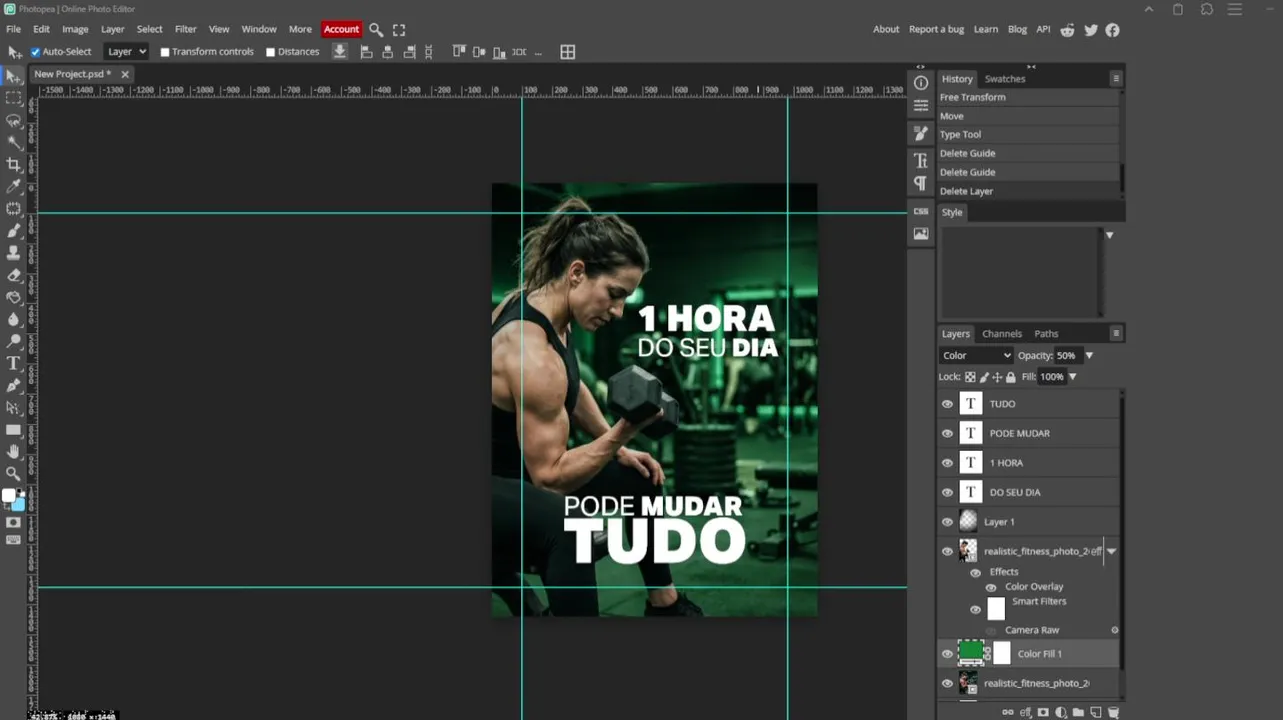Open the CSS panel icon
The height and width of the screenshot is (720, 1283).
coord(921,211)
